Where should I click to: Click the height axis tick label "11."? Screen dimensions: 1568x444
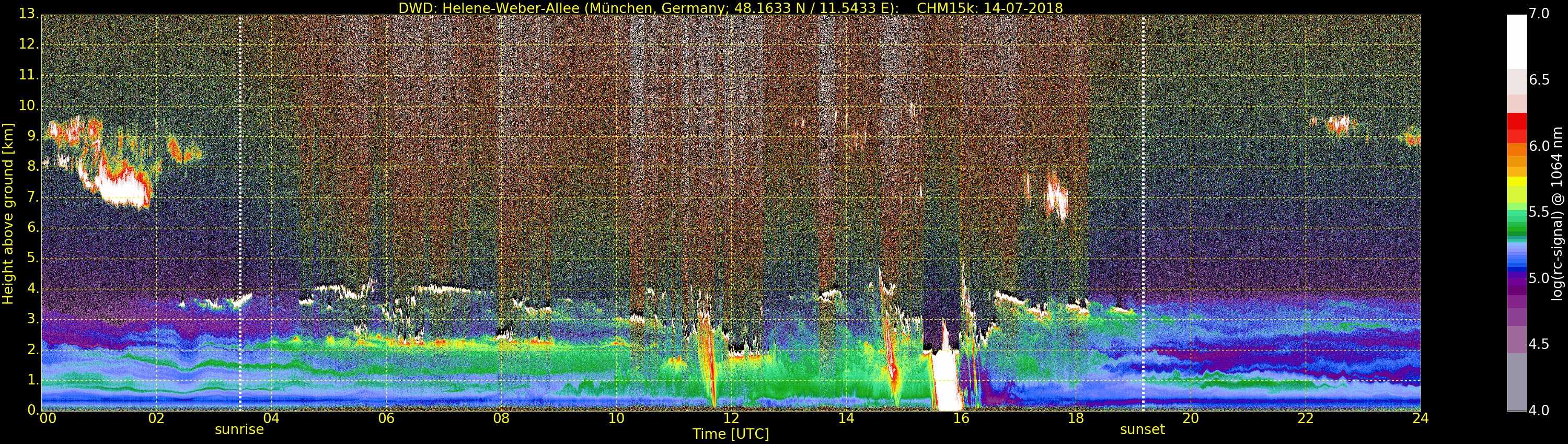click(x=29, y=75)
